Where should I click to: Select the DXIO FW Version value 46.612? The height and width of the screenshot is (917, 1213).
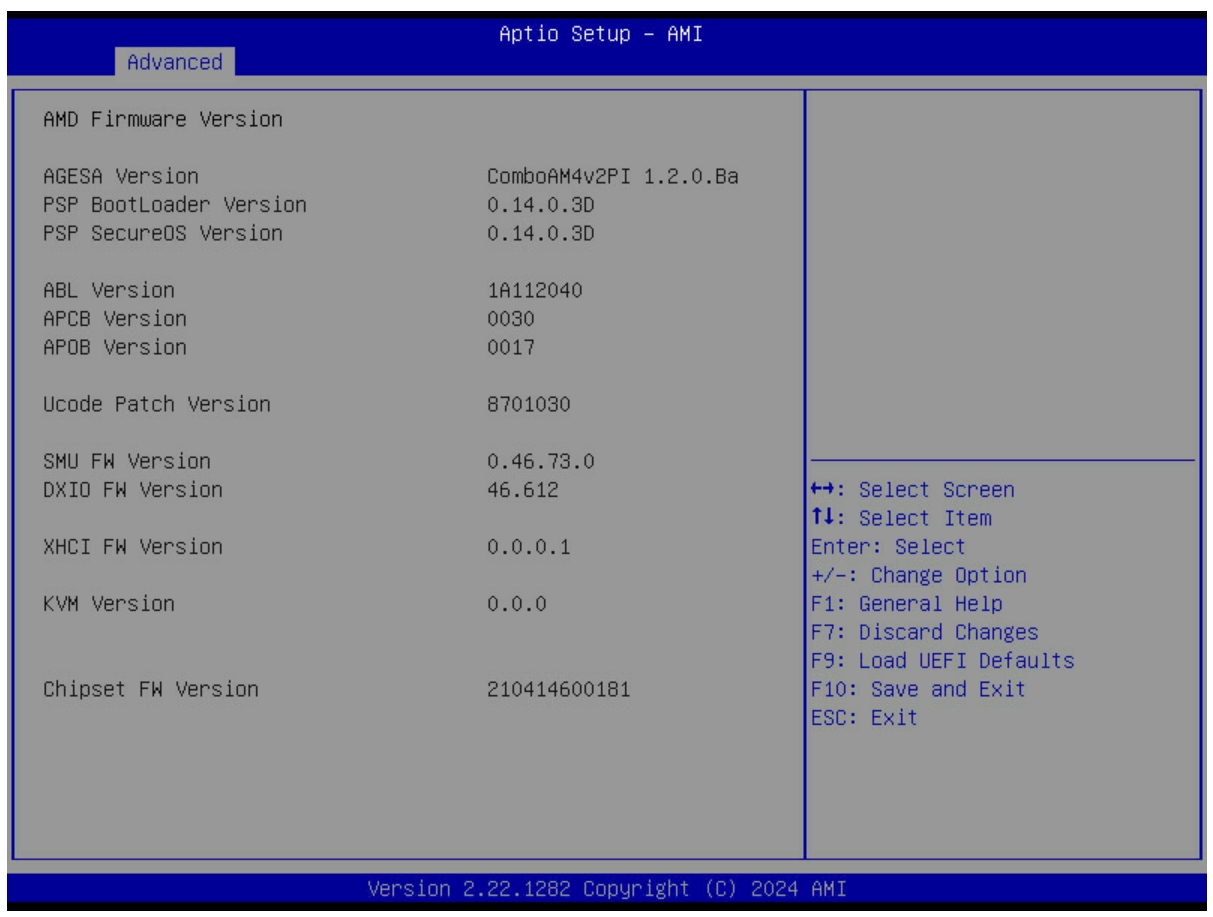pos(522,490)
